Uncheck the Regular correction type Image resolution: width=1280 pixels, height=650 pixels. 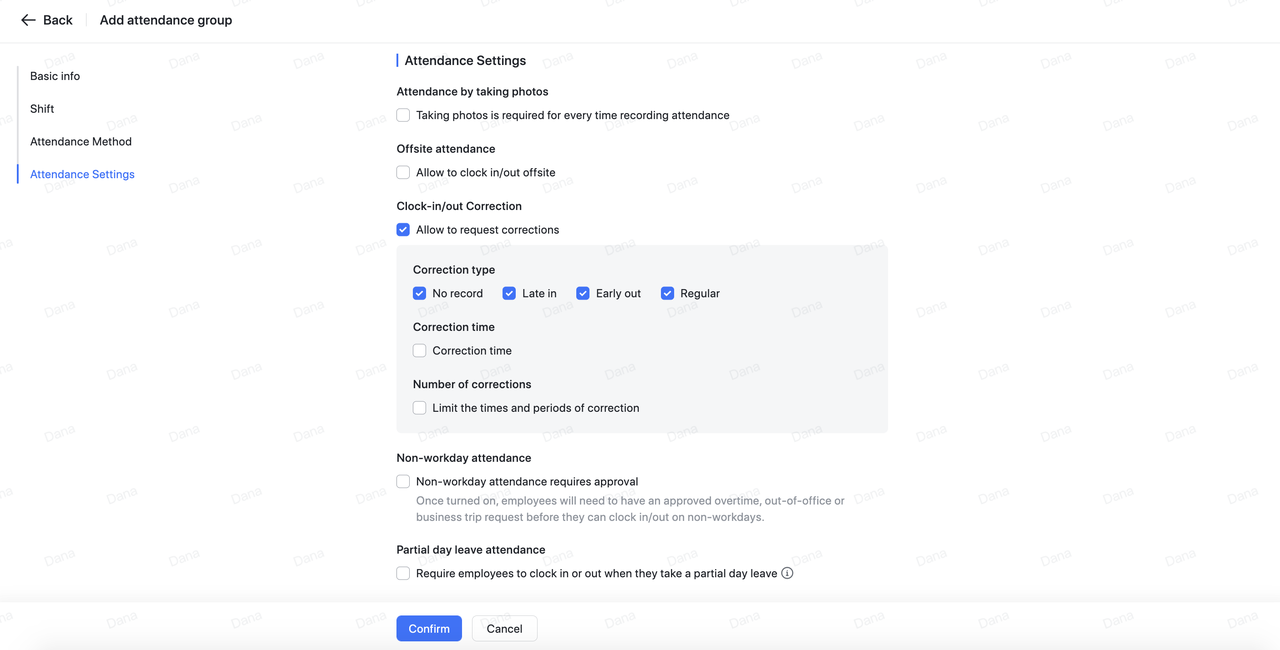667,293
